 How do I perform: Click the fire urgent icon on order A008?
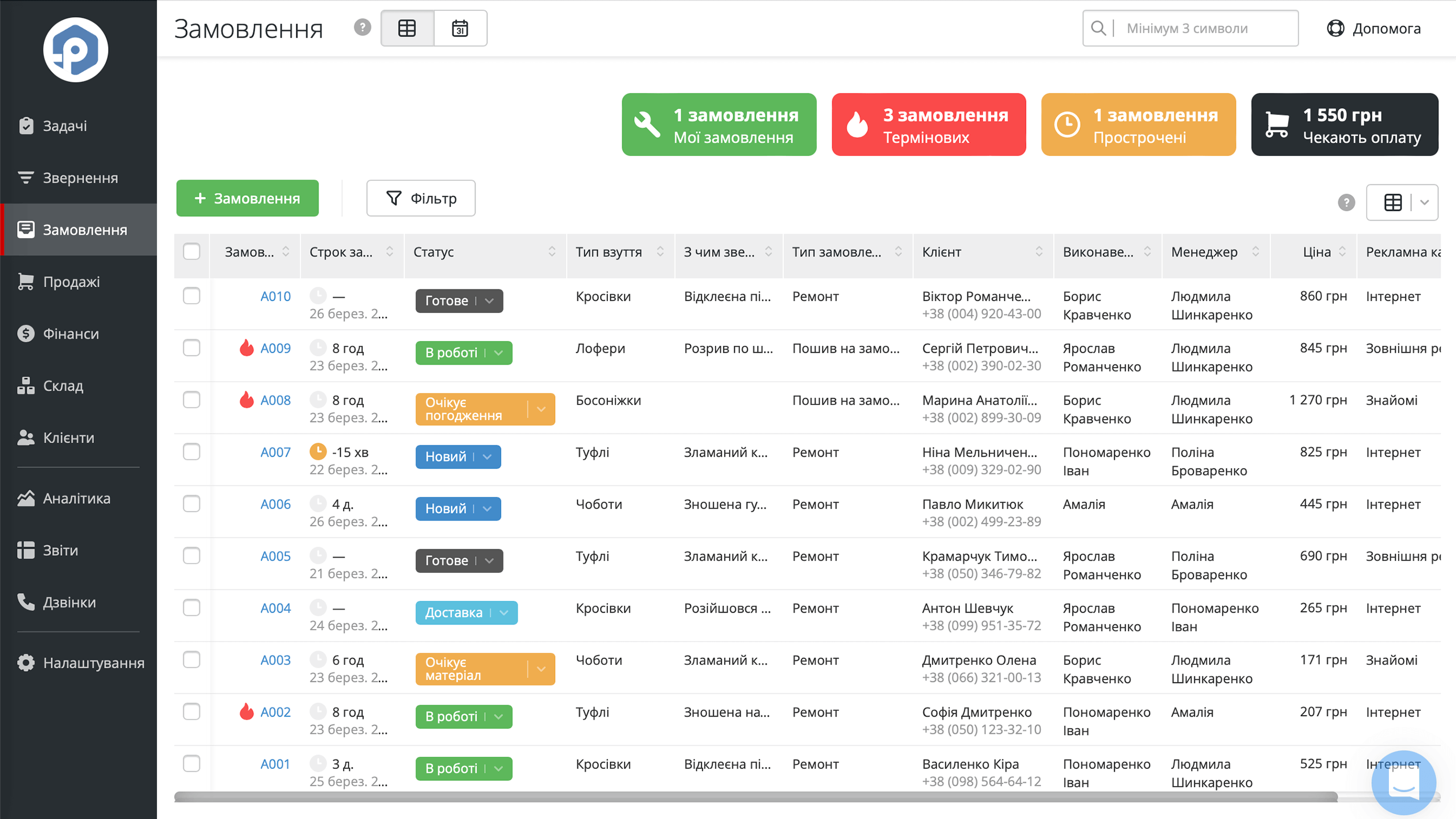[246, 399]
